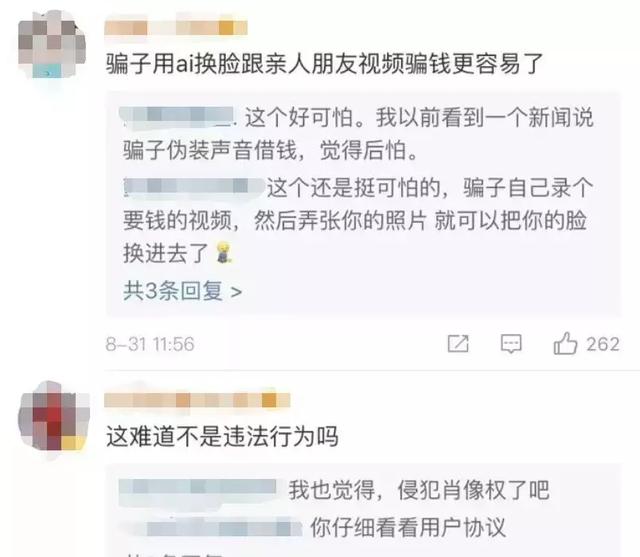Screen dimensions: 640x557
Task: Open first commenter's blurred avatar
Action: (x=52, y=45)
